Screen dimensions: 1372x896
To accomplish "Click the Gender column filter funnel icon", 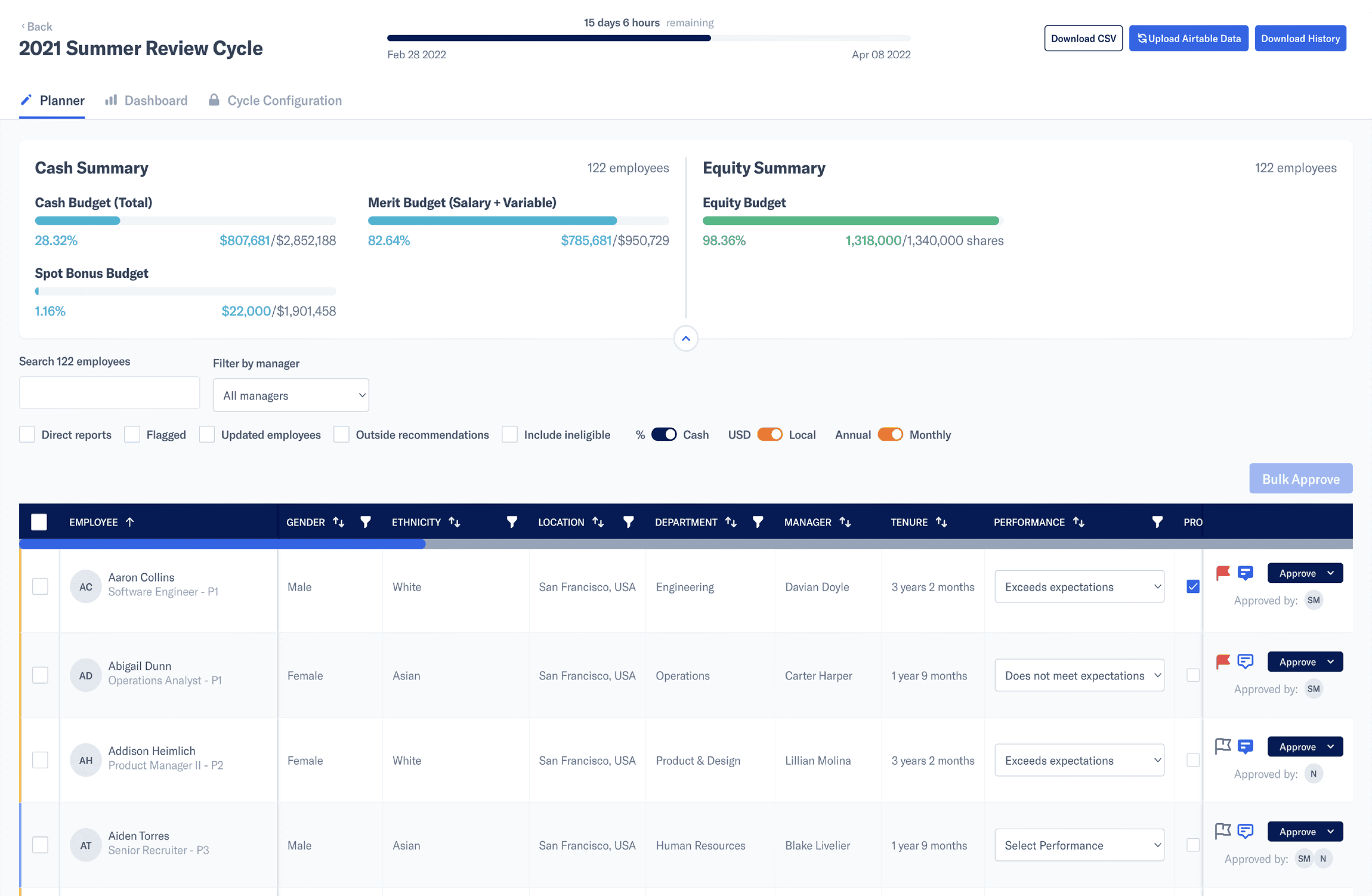I will tap(365, 522).
